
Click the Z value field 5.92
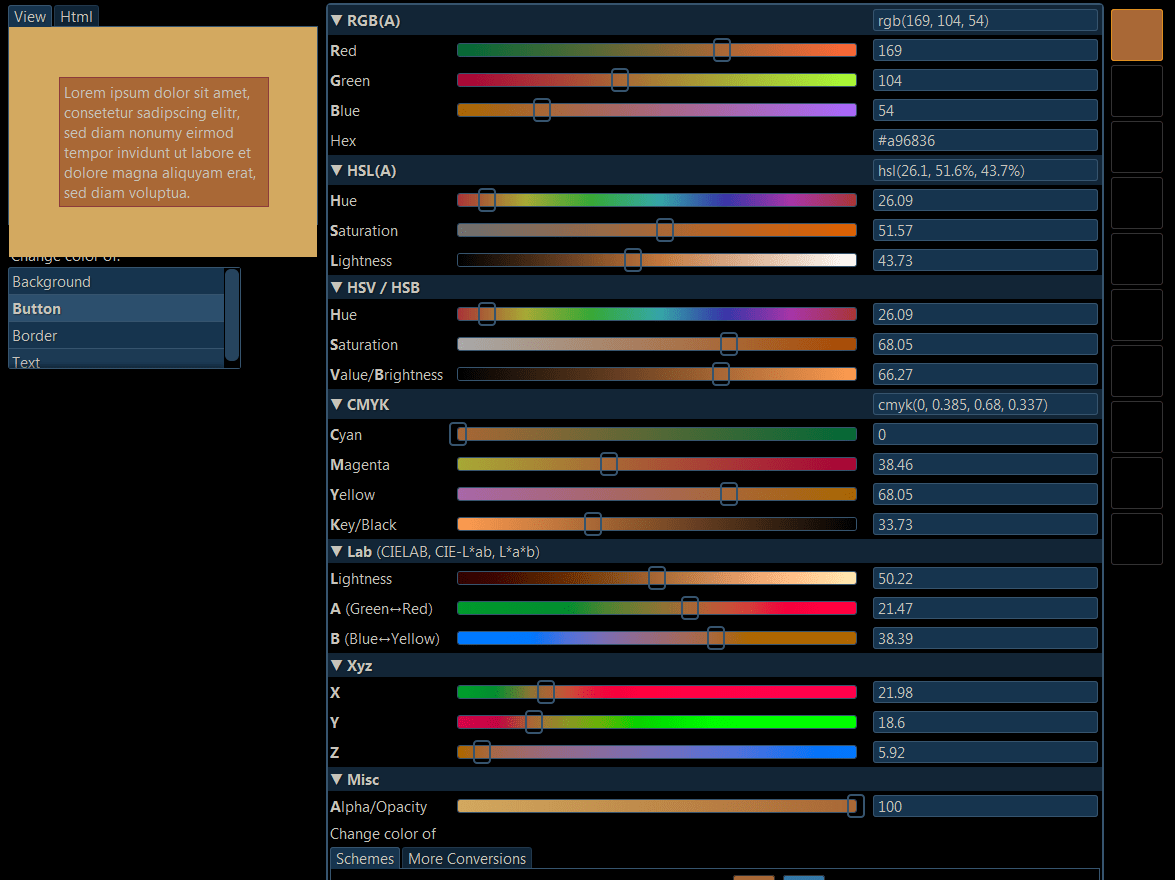pyautogui.click(x=985, y=753)
